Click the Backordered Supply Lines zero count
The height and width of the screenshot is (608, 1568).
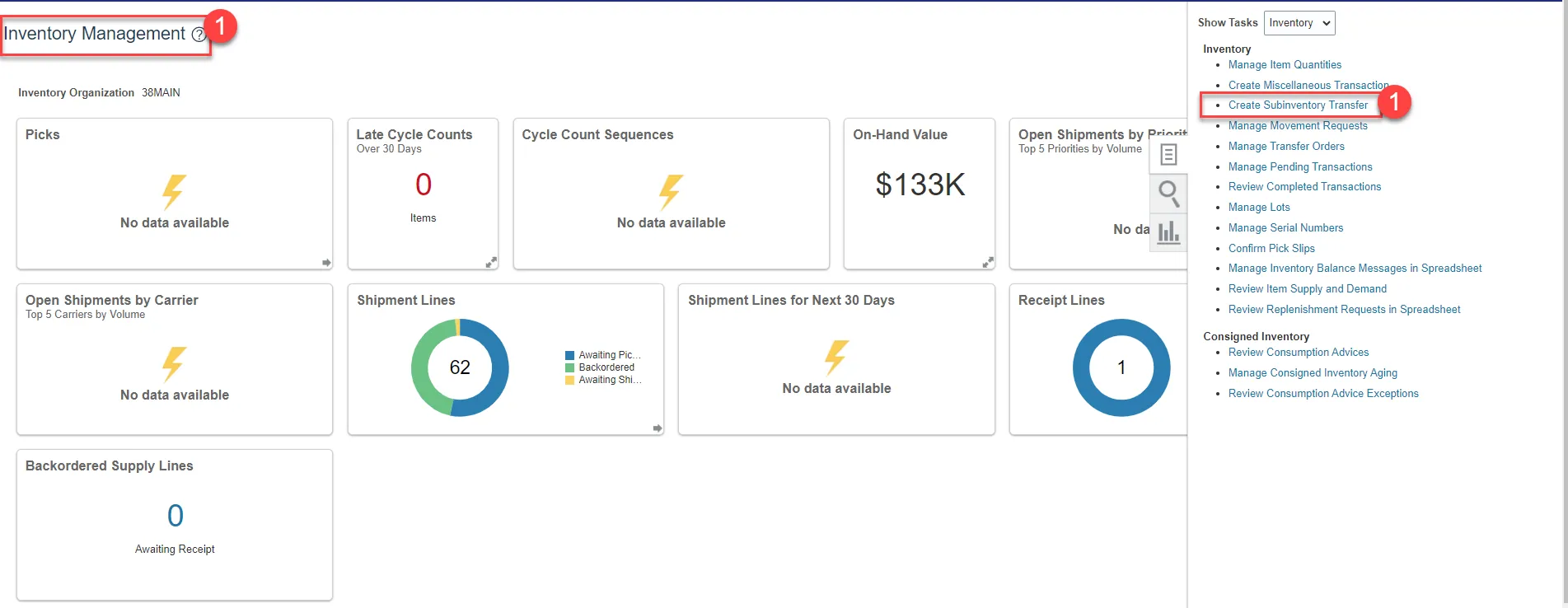(175, 516)
